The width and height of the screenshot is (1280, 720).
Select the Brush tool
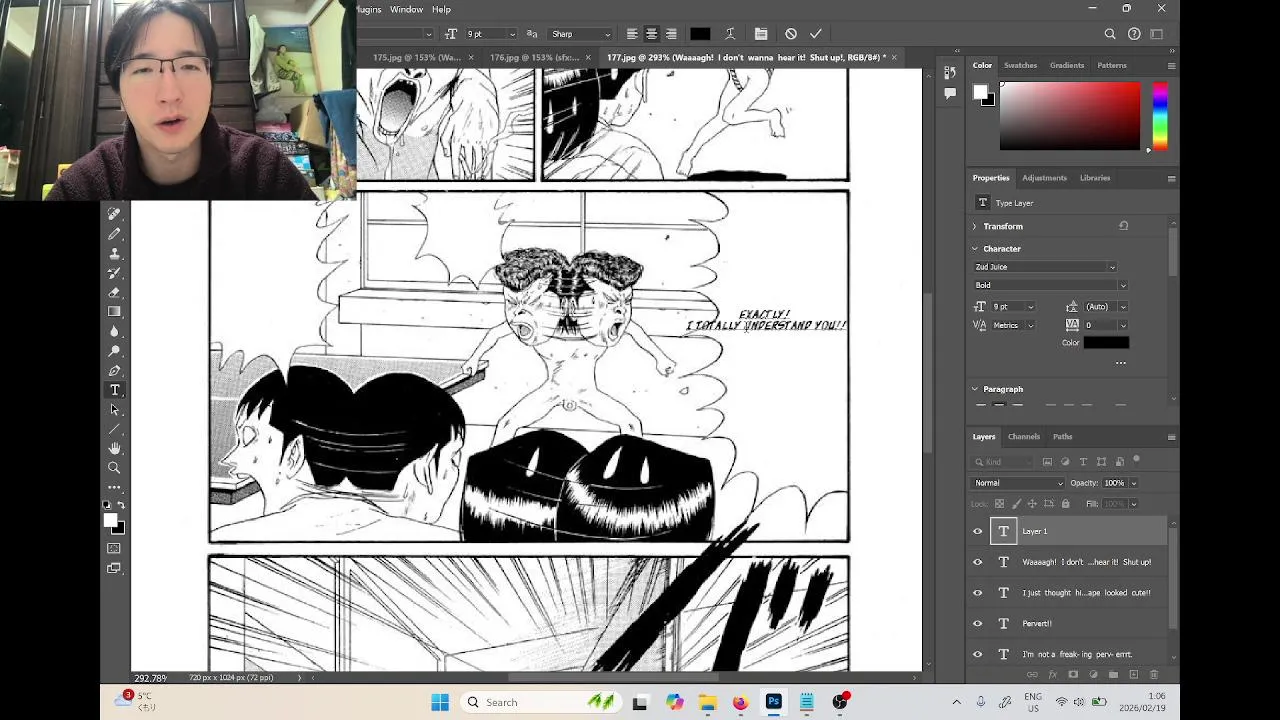tap(114, 234)
